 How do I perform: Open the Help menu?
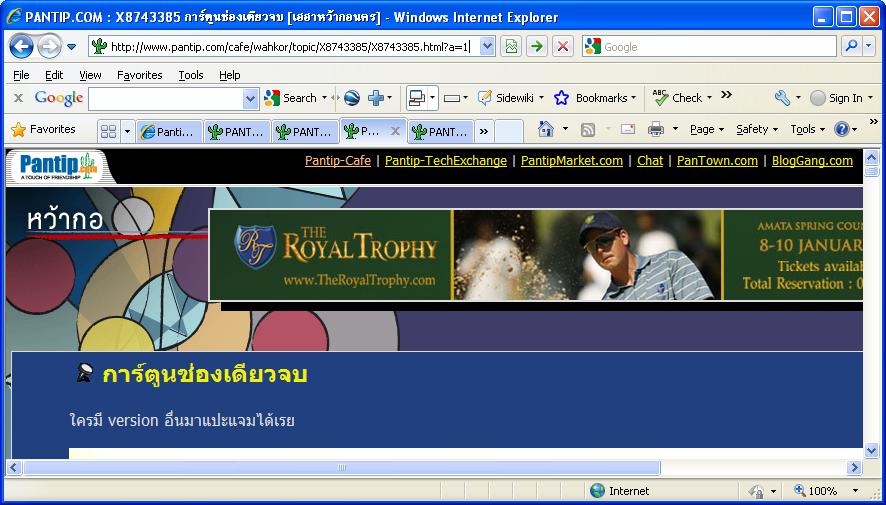click(x=229, y=75)
